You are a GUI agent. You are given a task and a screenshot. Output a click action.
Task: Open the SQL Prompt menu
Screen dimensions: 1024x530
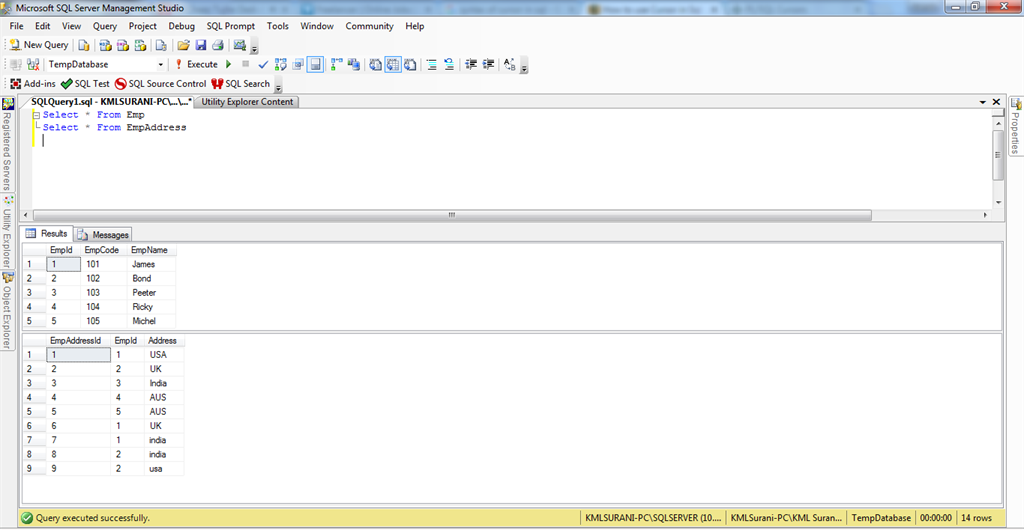click(231, 26)
